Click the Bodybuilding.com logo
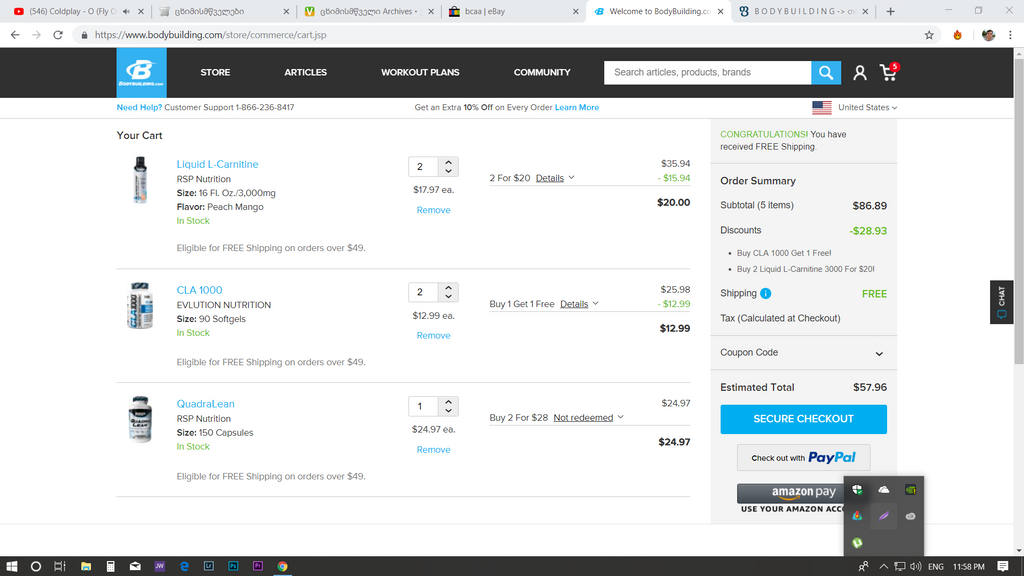This screenshot has width=1024, height=576. (x=141, y=72)
